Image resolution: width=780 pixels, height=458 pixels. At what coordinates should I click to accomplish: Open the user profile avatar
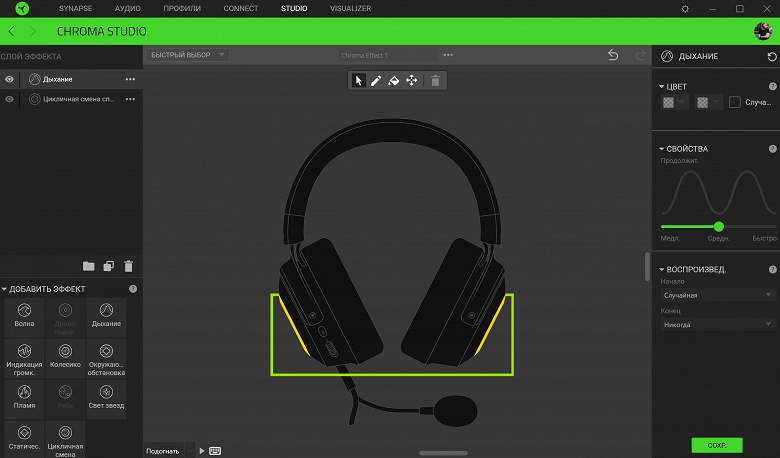pos(763,31)
